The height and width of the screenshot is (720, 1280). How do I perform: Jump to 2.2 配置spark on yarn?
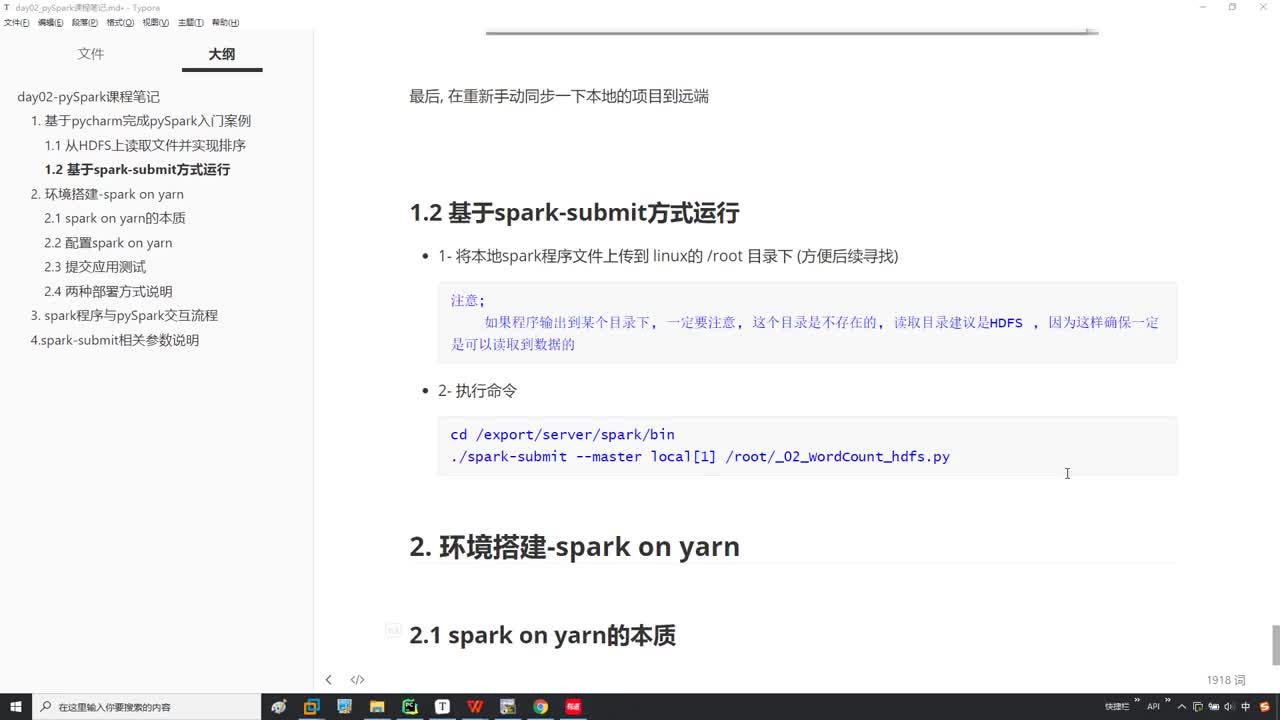pyautogui.click(x=108, y=243)
